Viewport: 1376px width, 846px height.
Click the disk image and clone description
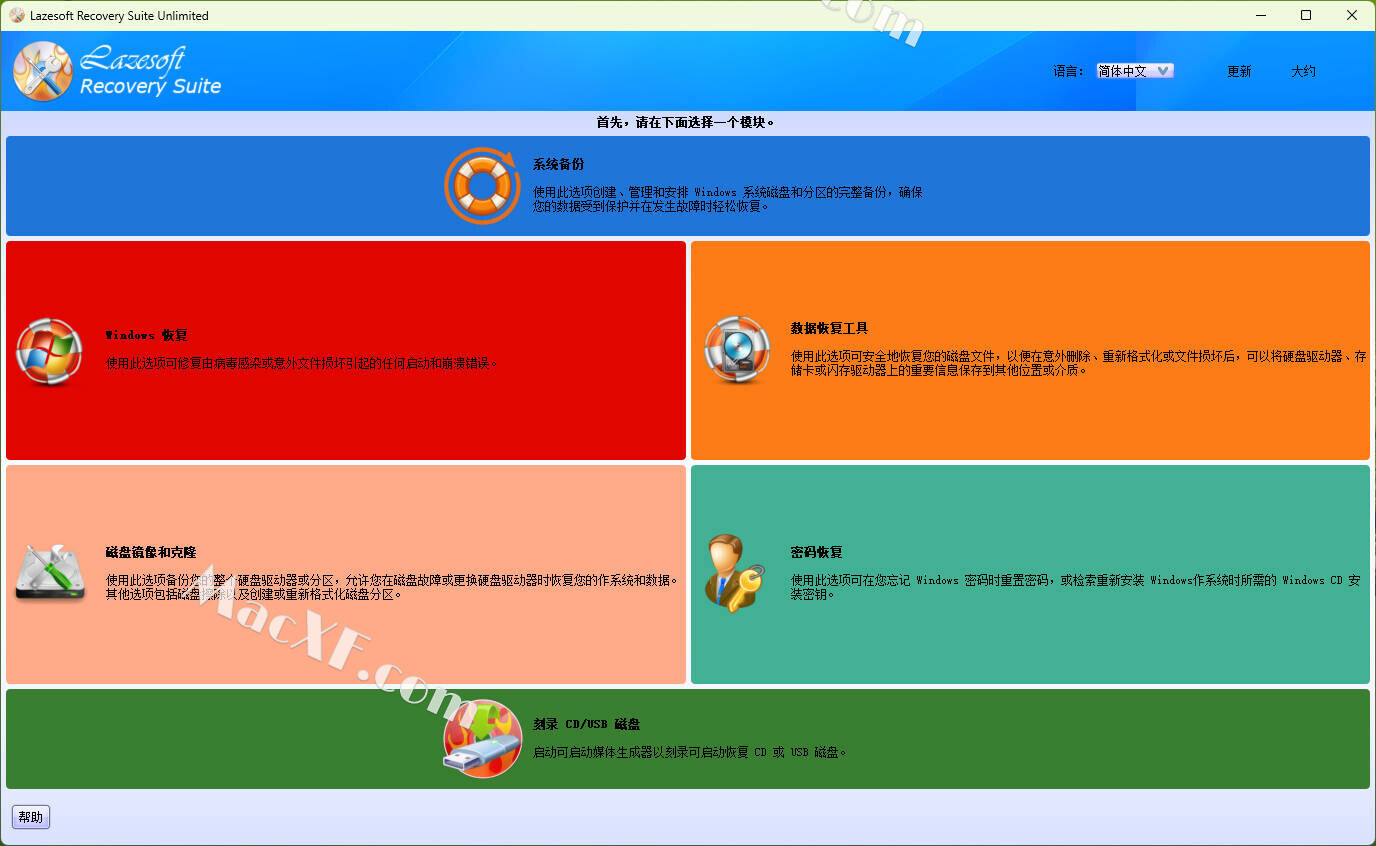click(392, 587)
